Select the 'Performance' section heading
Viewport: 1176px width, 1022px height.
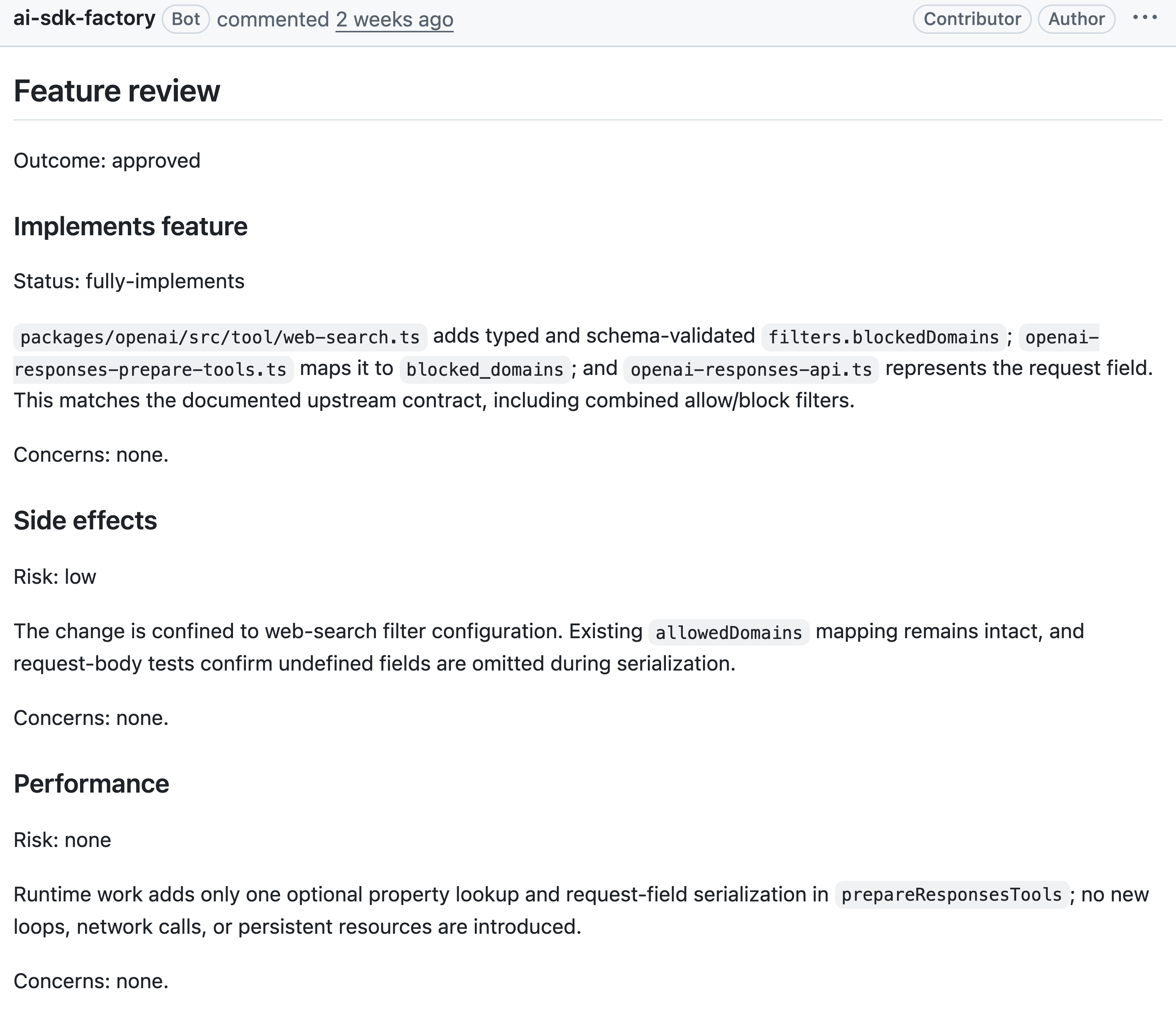pyautogui.click(x=91, y=784)
